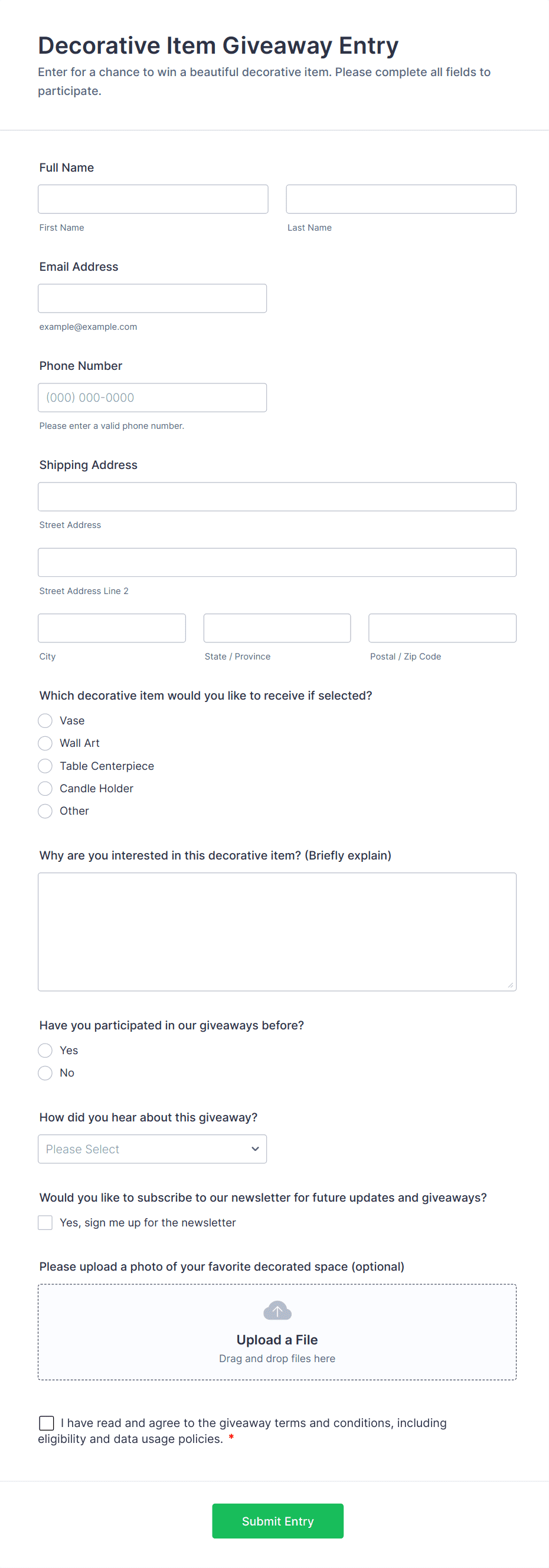This screenshot has width=549, height=1568.
Task: Click the Submit Entry button
Action: pos(277,1521)
